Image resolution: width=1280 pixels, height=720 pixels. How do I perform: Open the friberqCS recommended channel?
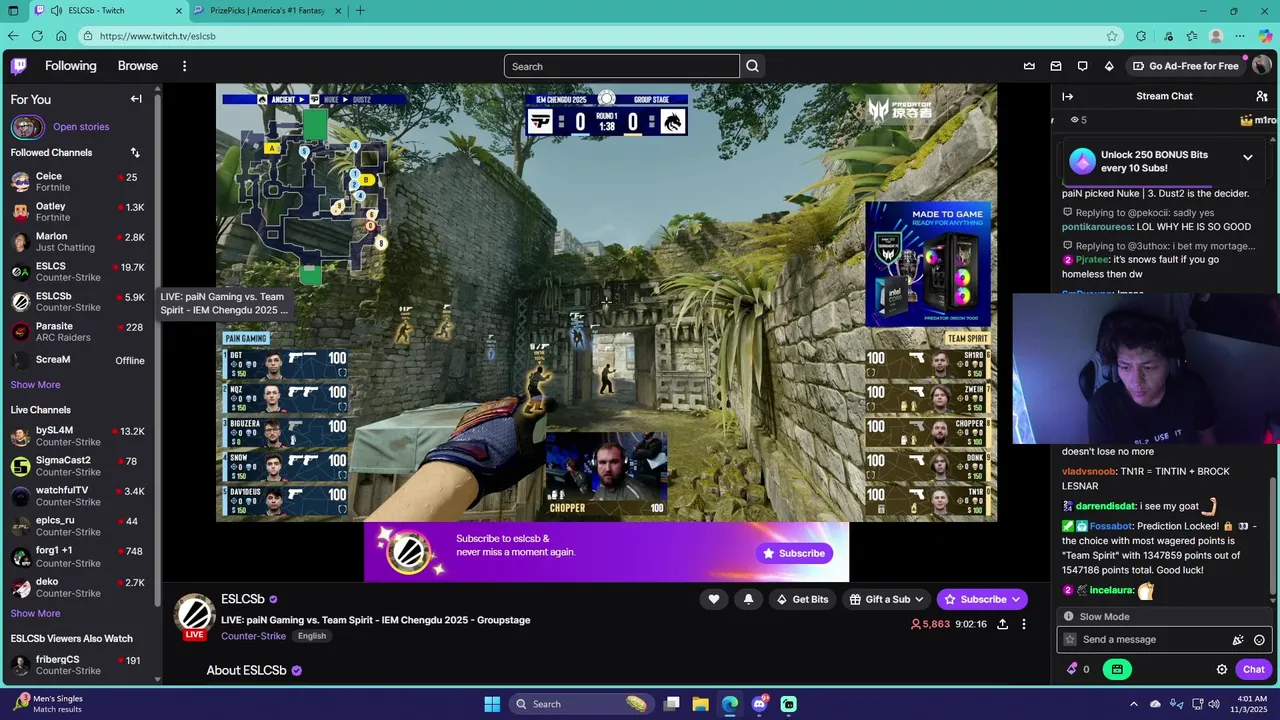coord(78,665)
